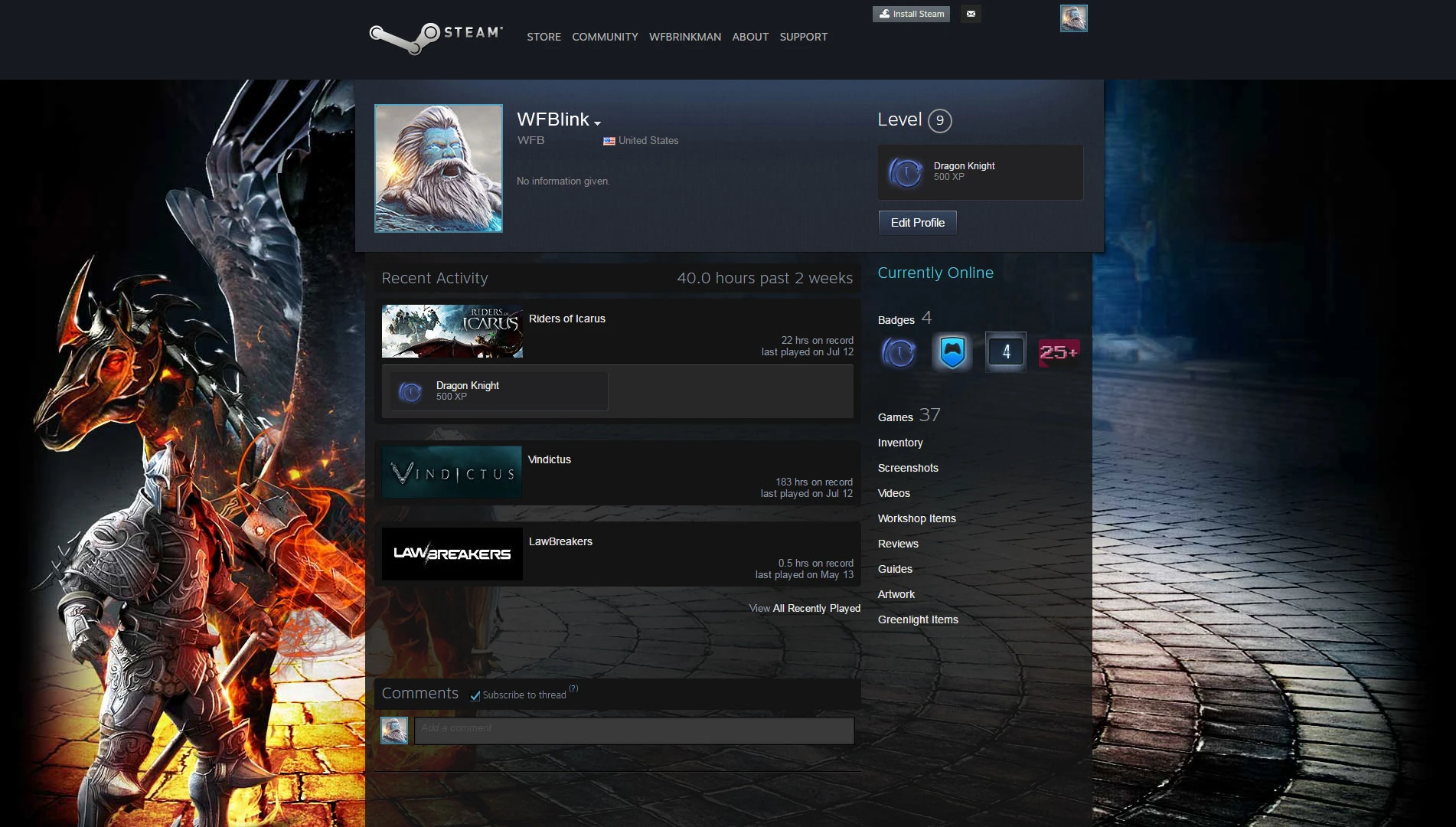
Task: Open the Guides link
Action: (x=895, y=569)
